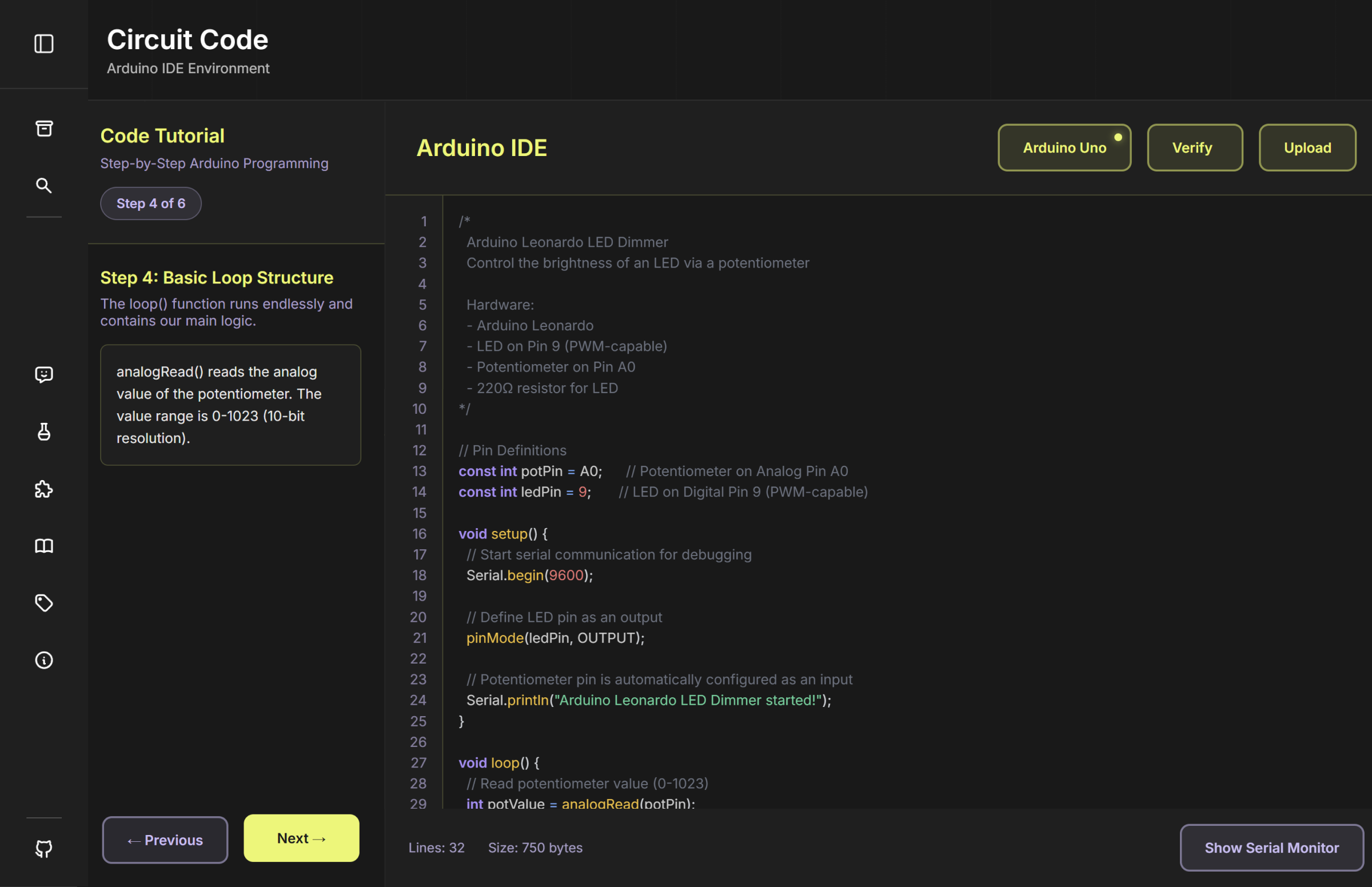Screen dimensions: 1372x887
Task: Click the Verify button
Action: click(x=1194, y=147)
